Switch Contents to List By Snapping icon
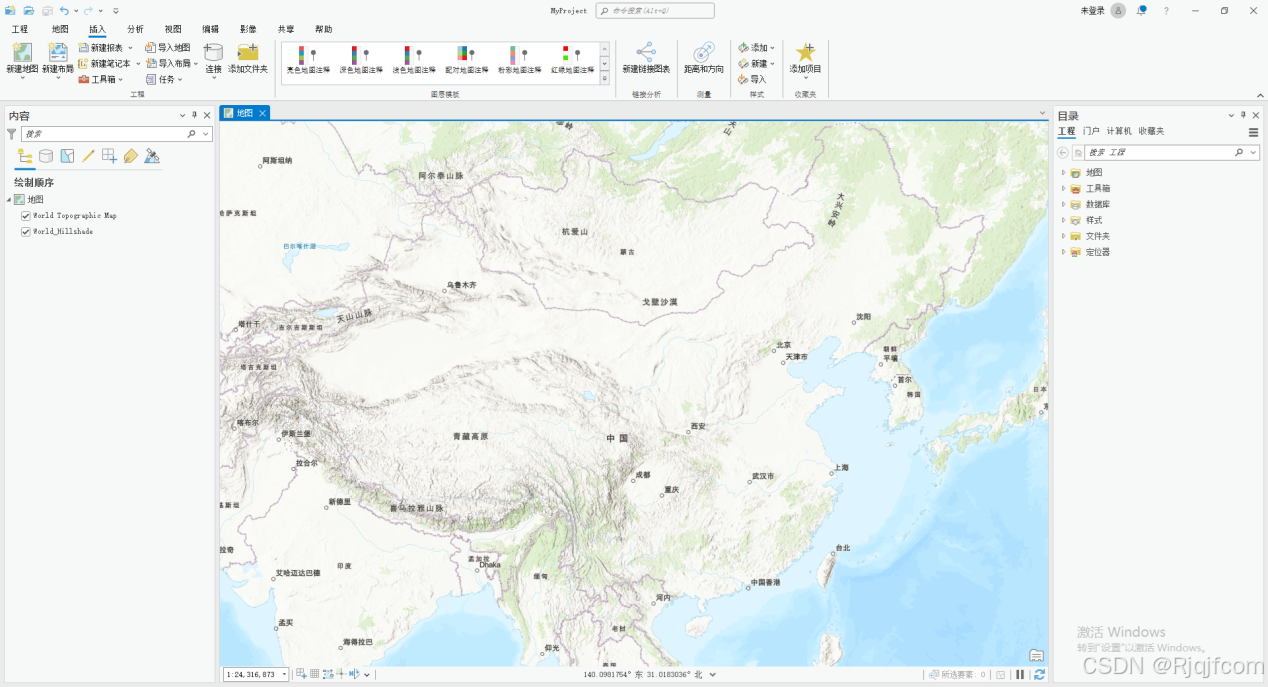1268x687 pixels. tap(109, 156)
